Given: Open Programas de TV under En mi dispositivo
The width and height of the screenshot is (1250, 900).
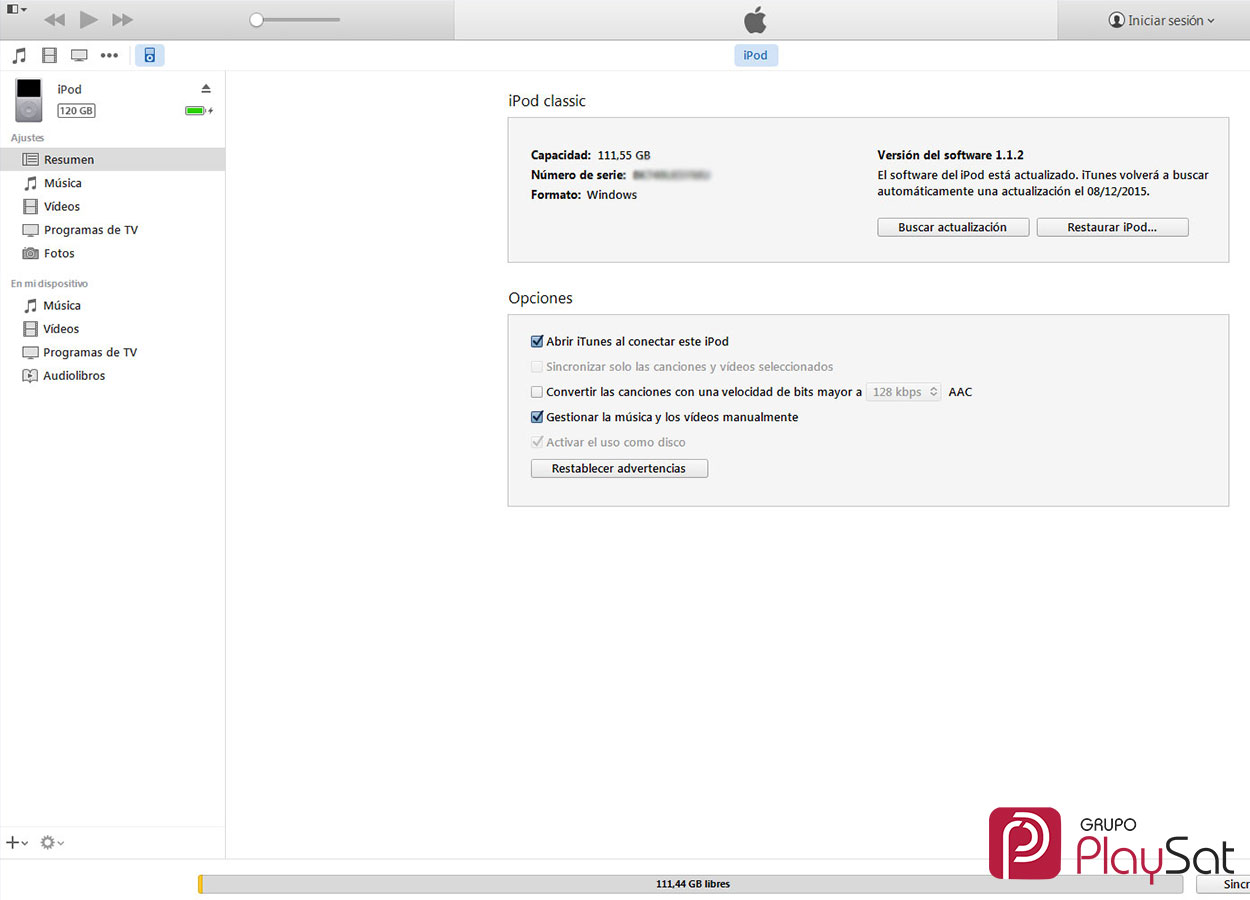Looking at the screenshot, I should (x=112, y=352).
